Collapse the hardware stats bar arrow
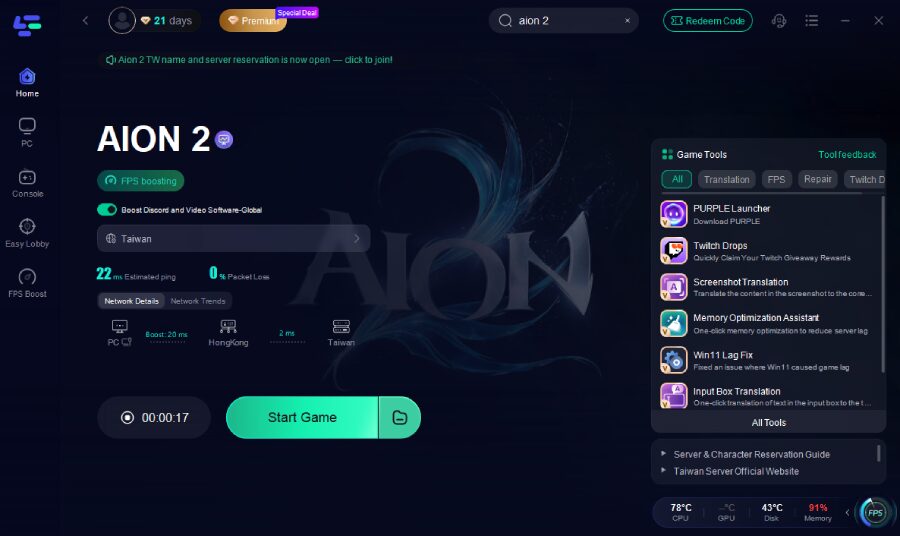The image size is (900, 536). (x=847, y=512)
